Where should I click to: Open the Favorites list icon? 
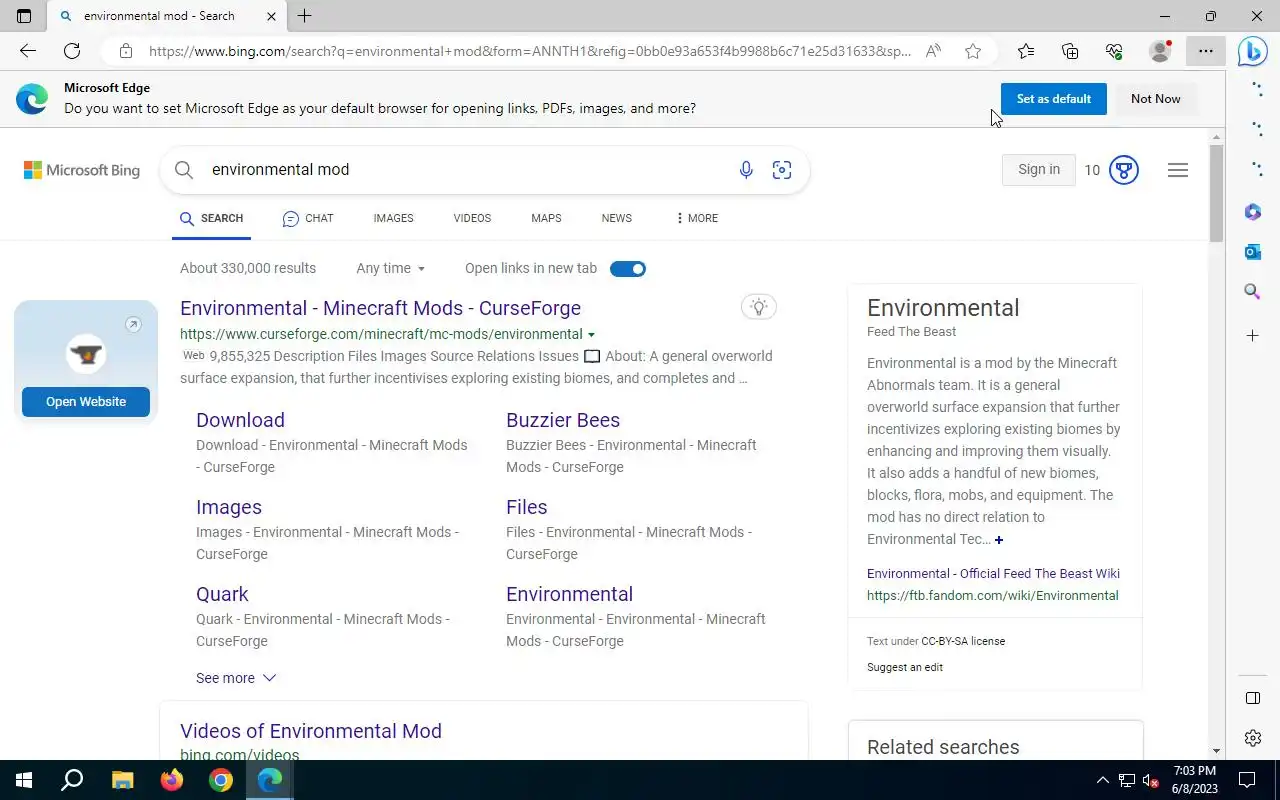[x=1026, y=51]
